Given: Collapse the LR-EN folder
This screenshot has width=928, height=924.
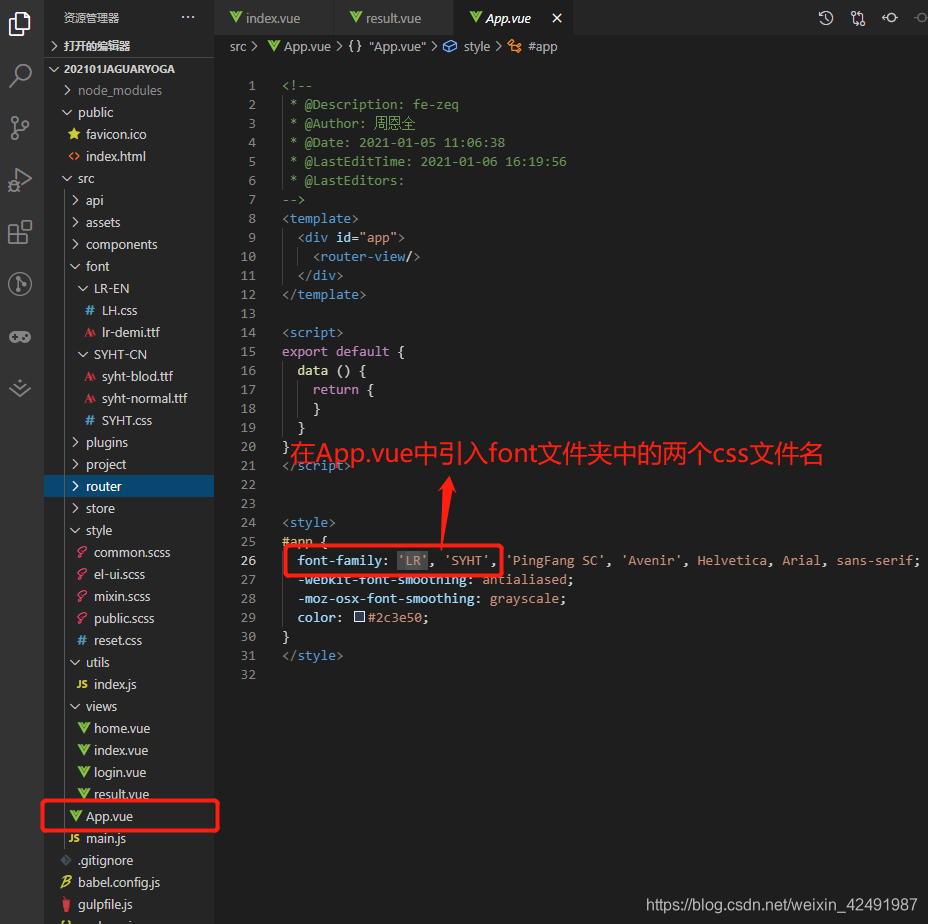Looking at the screenshot, I should (128, 288).
